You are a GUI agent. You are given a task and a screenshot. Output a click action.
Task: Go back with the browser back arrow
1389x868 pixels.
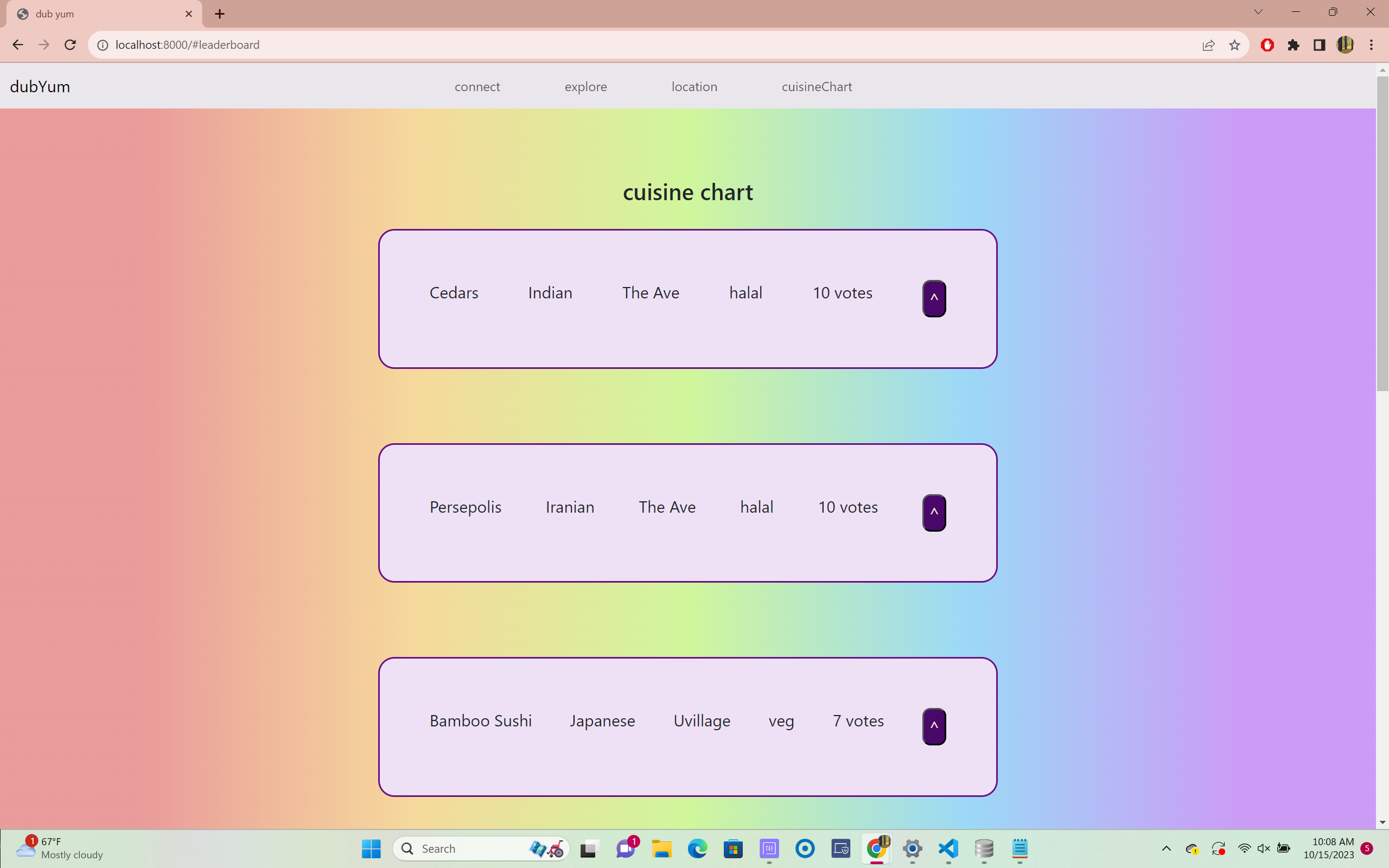tap(18, 45)
